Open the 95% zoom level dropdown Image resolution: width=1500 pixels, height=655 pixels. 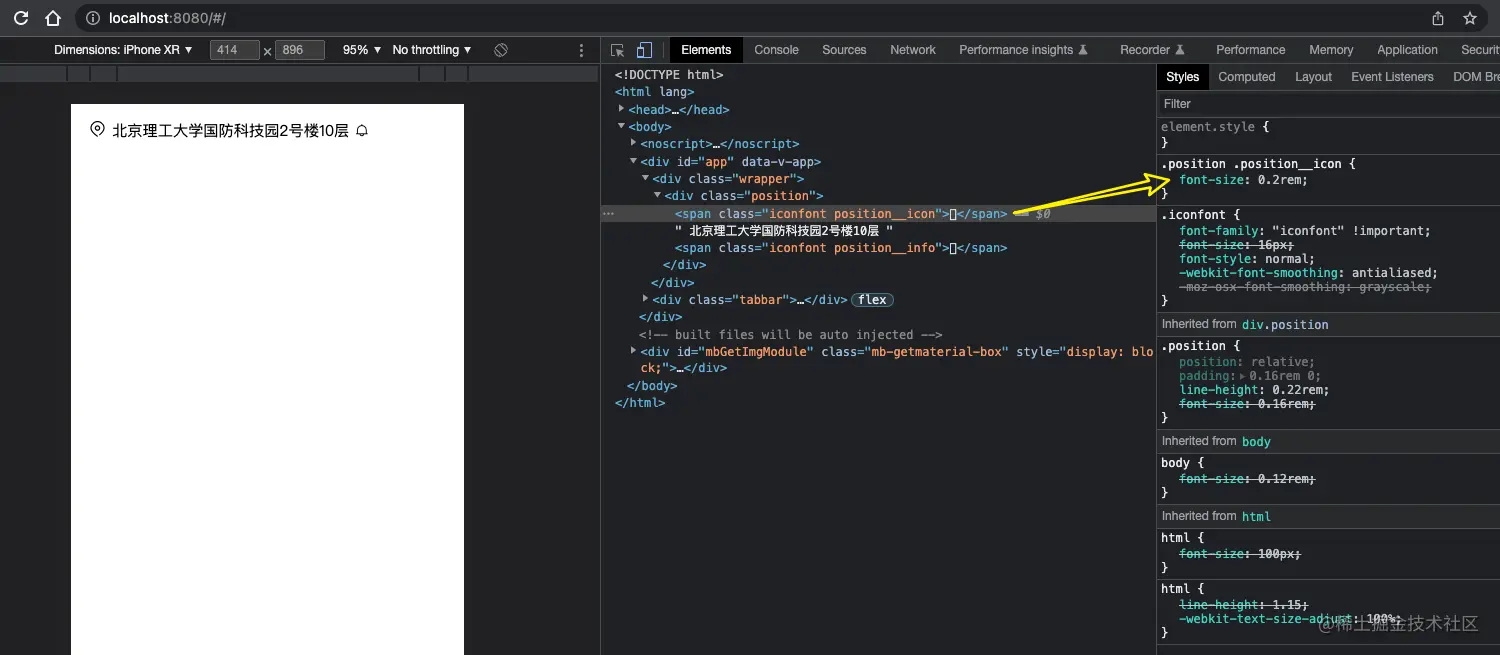coord(362,50)
